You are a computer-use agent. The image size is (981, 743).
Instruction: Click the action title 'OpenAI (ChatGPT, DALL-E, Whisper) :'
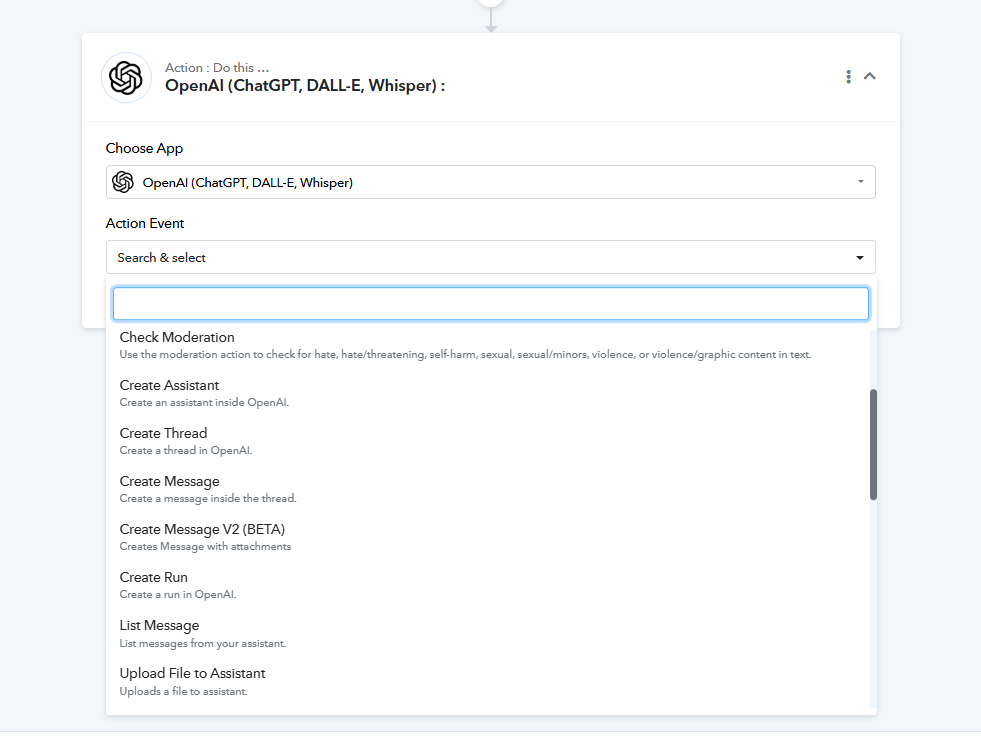305,86
